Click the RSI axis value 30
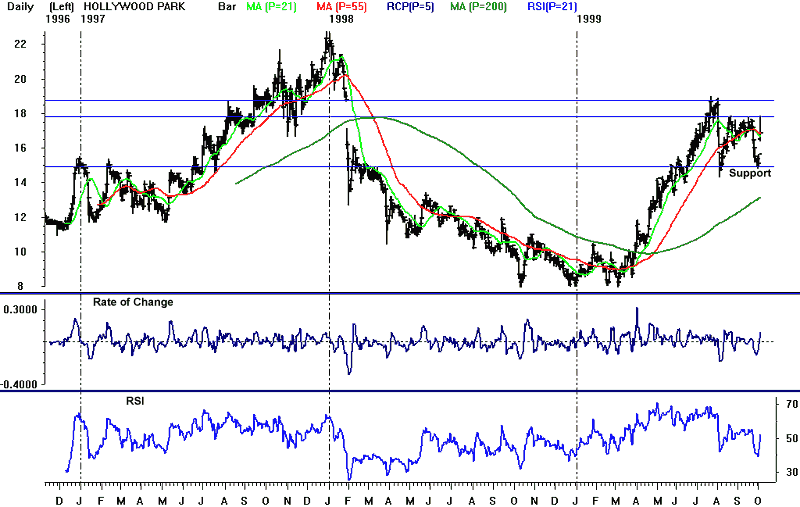 click(x=792, y=472)
